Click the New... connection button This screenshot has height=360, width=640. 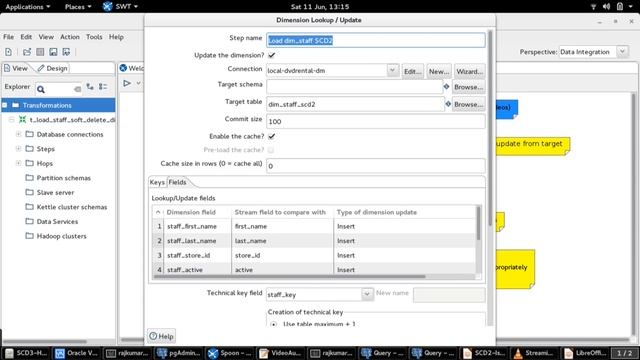tap(439, 71)
